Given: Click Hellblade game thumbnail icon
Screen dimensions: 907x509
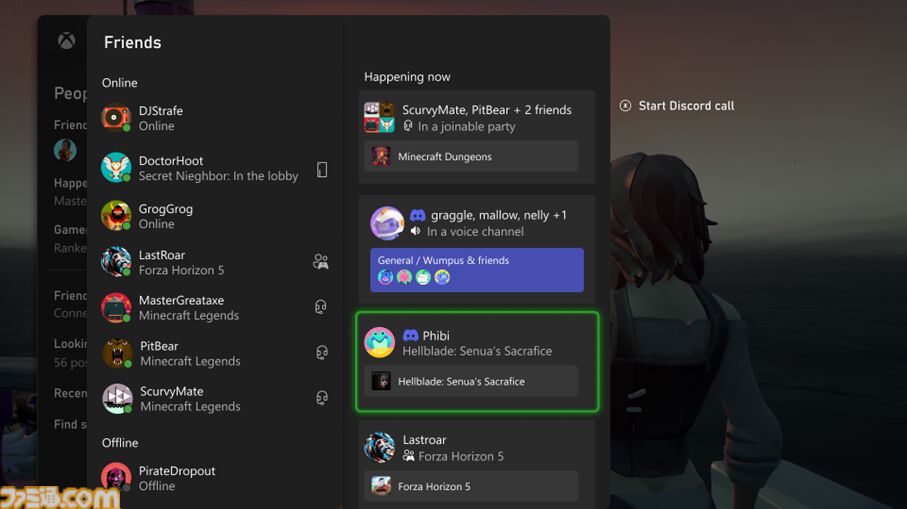Looking at the screenshot, I should click(x=381, y=381).
